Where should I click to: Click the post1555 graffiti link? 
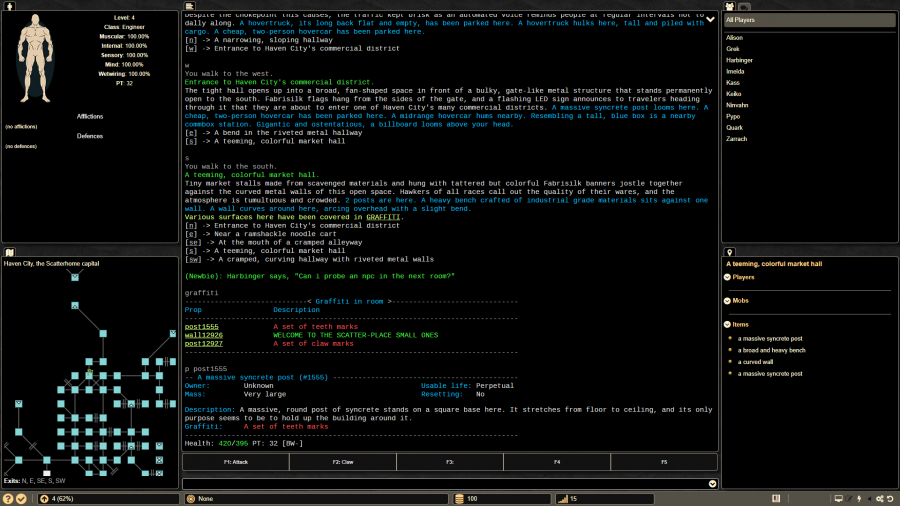click(x=201, y=326)
